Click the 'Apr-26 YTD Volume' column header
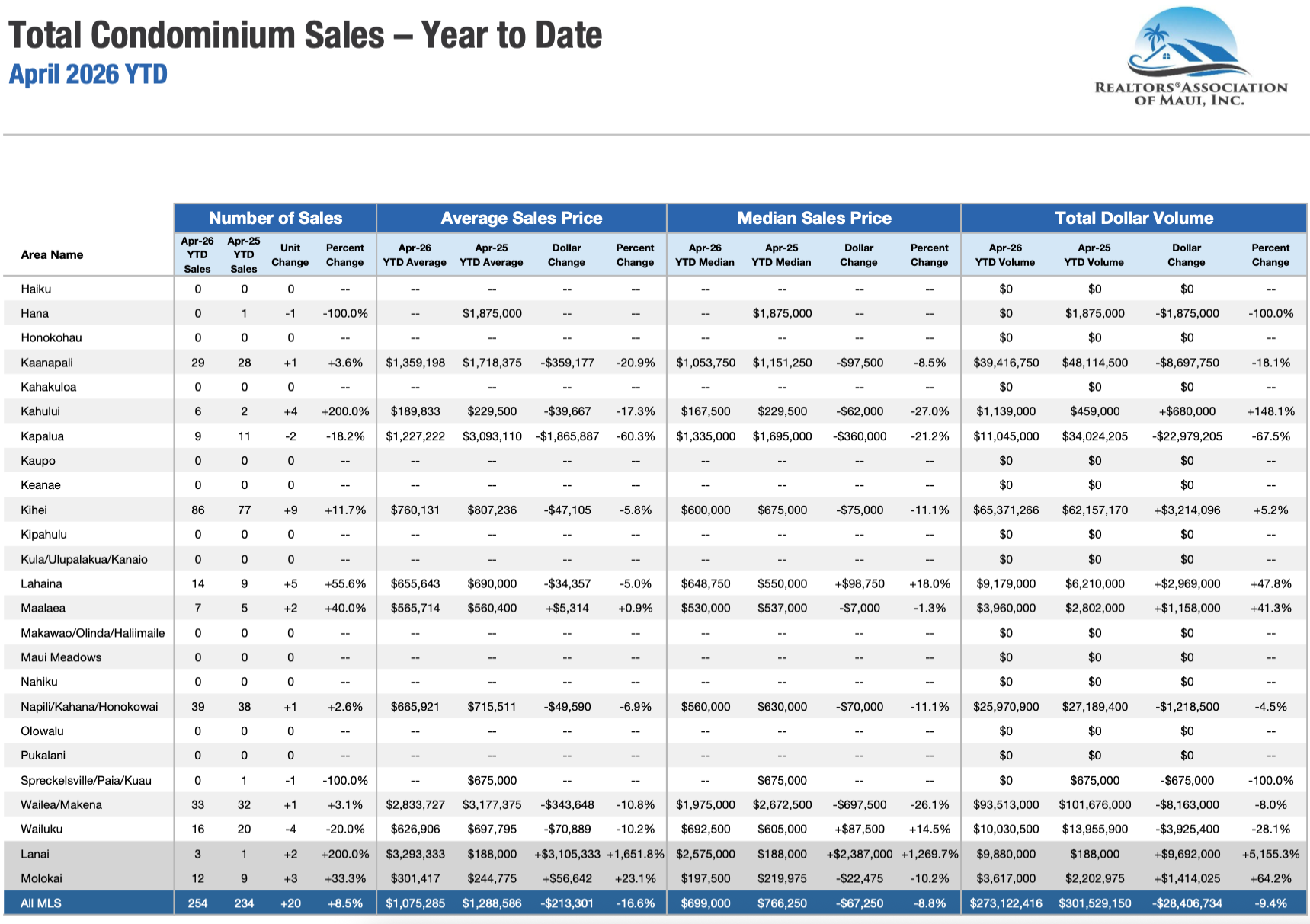 [1005, 255]
